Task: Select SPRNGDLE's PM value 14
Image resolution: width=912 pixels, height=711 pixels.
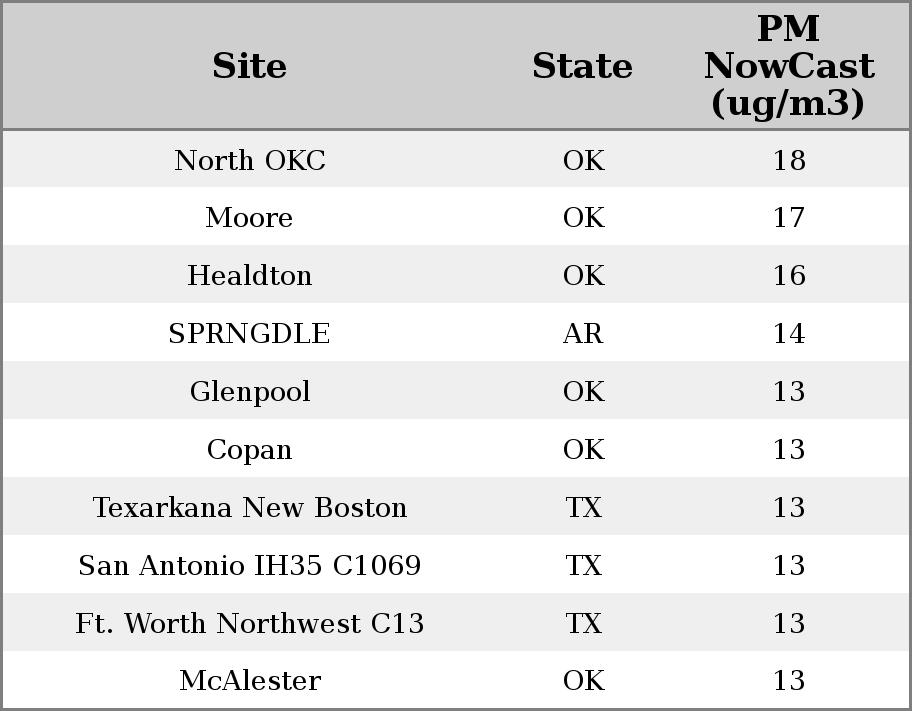Action: click(x=788, y=334)
